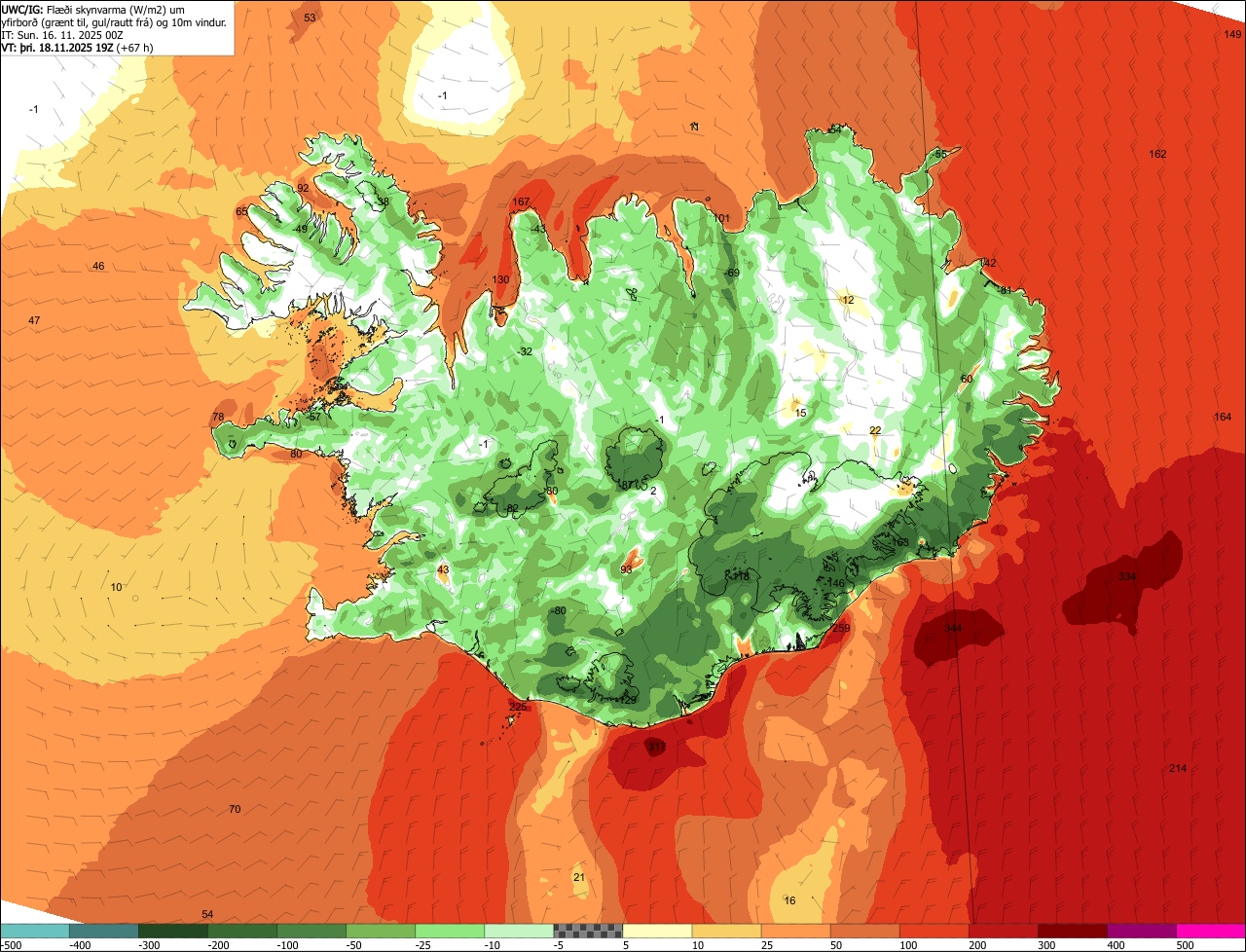Click the 53 value at the top edge
The image size is (1246, 952).
coord(310,18)
